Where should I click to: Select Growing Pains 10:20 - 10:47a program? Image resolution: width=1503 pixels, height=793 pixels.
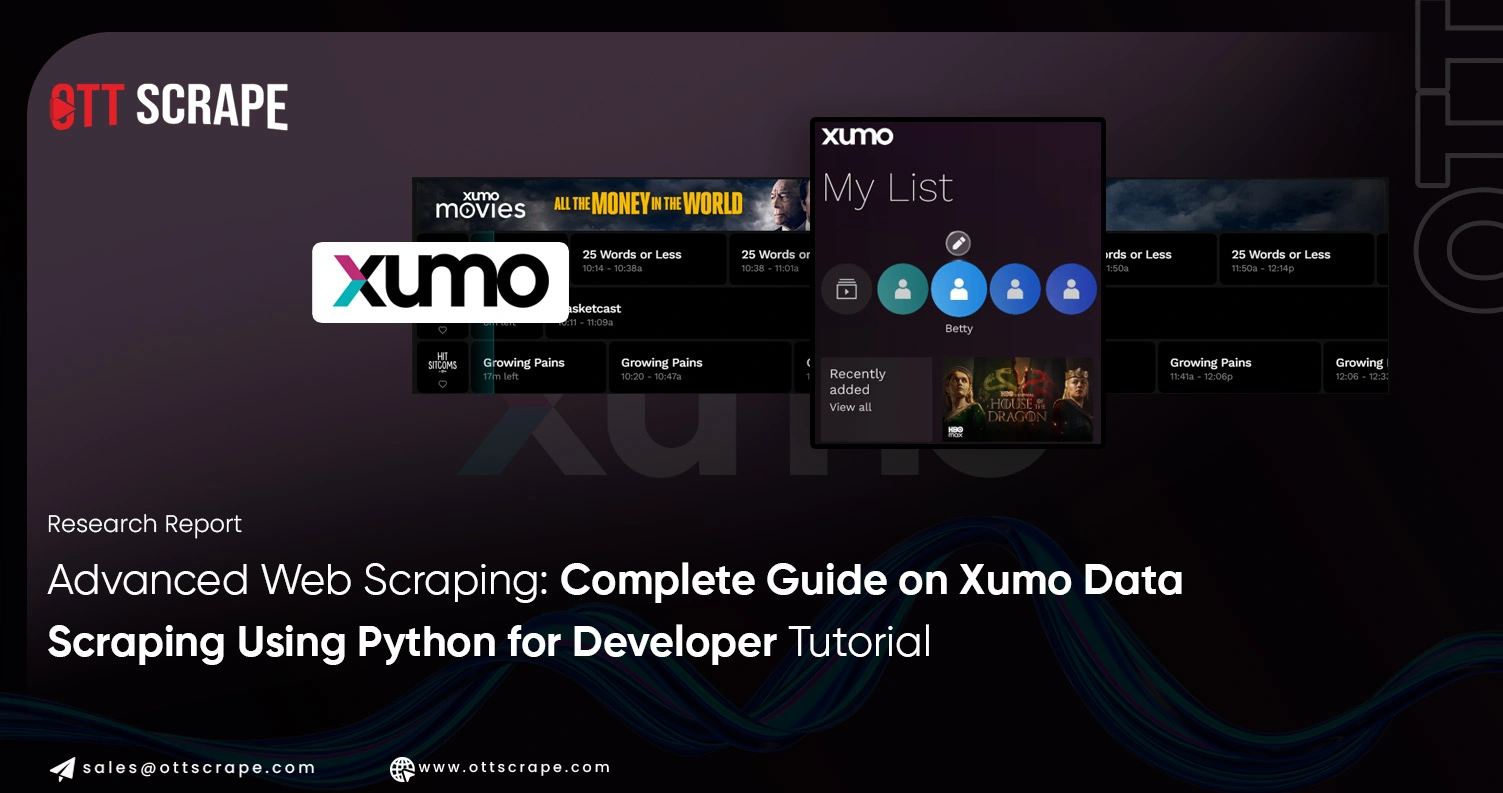coord(700,368)
